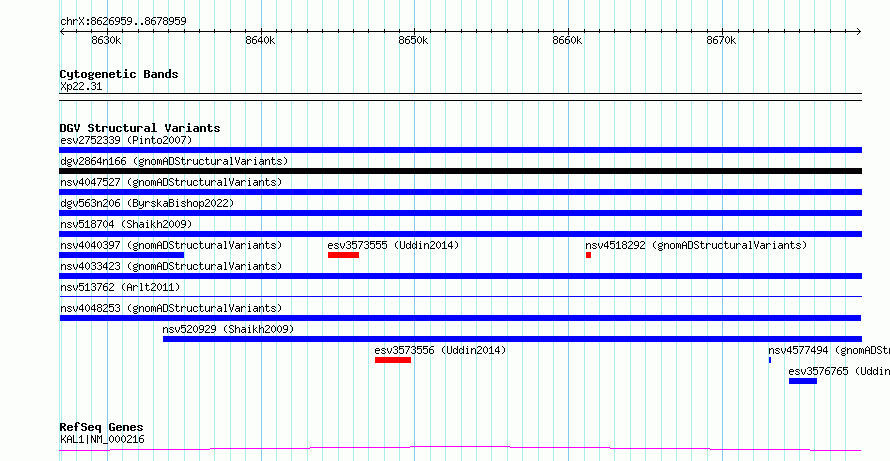Click the magenta KAL1 gene line
This screenshot has width=890, height=461.
click(x=460, y=449)
